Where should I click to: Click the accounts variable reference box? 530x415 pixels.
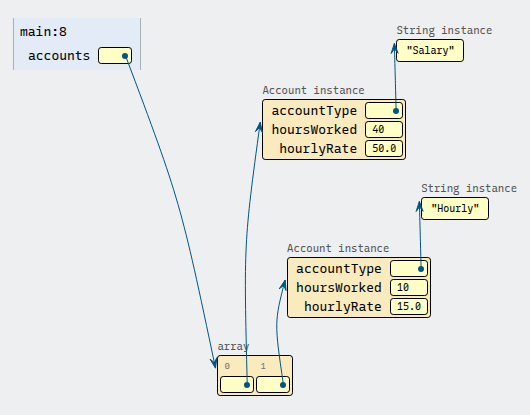coord(115,55)
